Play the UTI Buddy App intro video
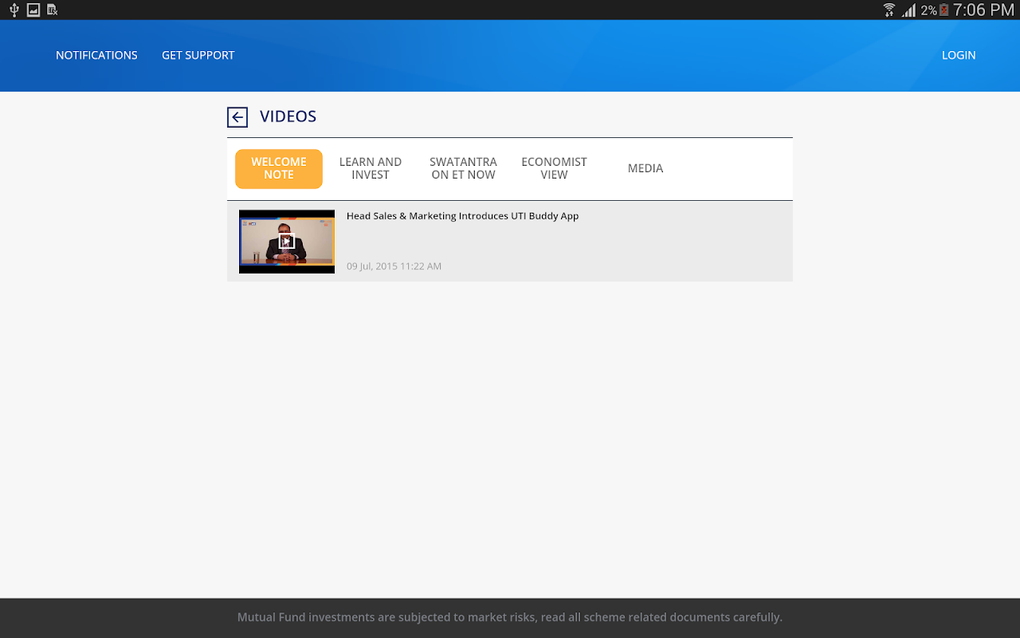This screenshot has width=1020, height=638. coord(287,241)
